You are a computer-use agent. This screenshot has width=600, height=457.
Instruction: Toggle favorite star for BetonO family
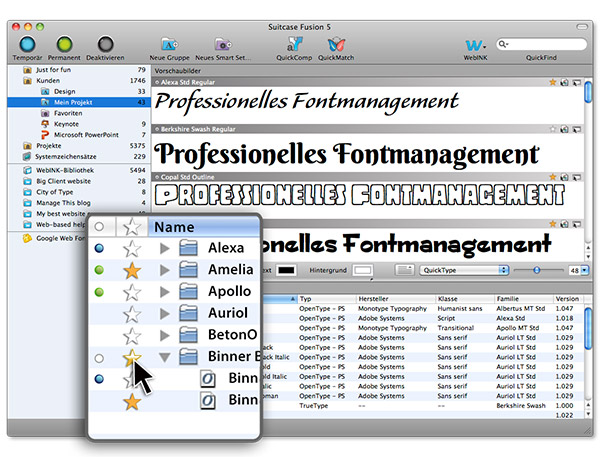tap(132, 336)
